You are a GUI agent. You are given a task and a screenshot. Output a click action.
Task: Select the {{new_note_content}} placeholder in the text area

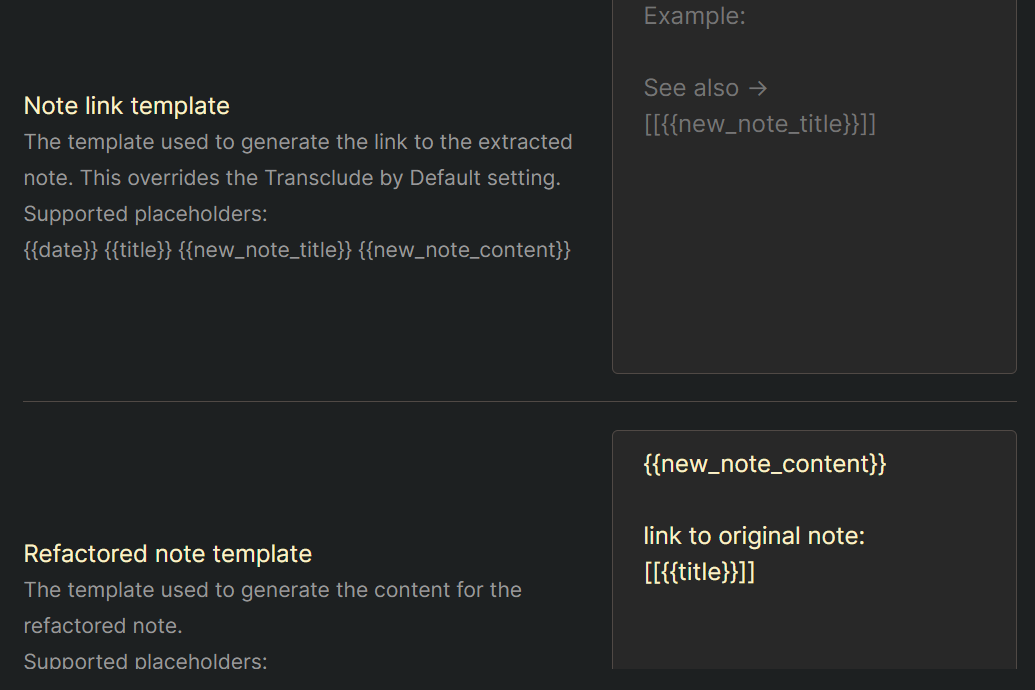click(x=765, y=464)
